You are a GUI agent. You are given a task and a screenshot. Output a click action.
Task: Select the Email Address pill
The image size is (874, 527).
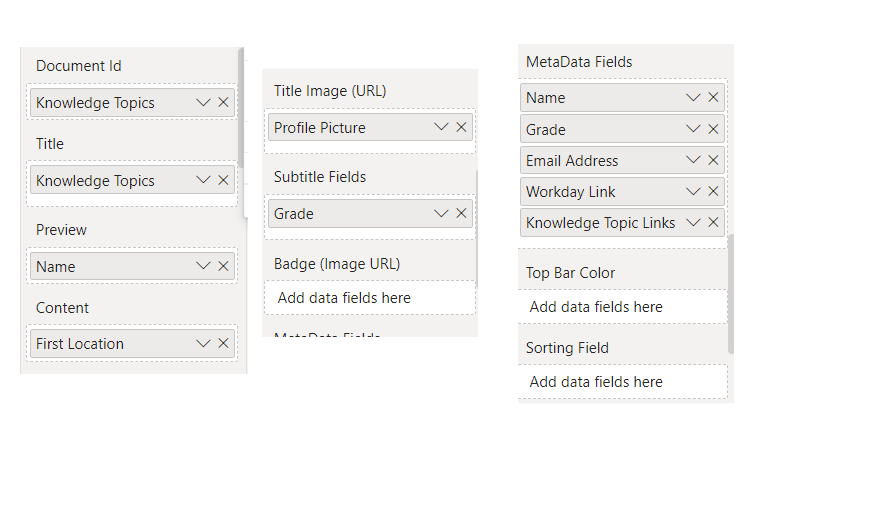point(622,161)
